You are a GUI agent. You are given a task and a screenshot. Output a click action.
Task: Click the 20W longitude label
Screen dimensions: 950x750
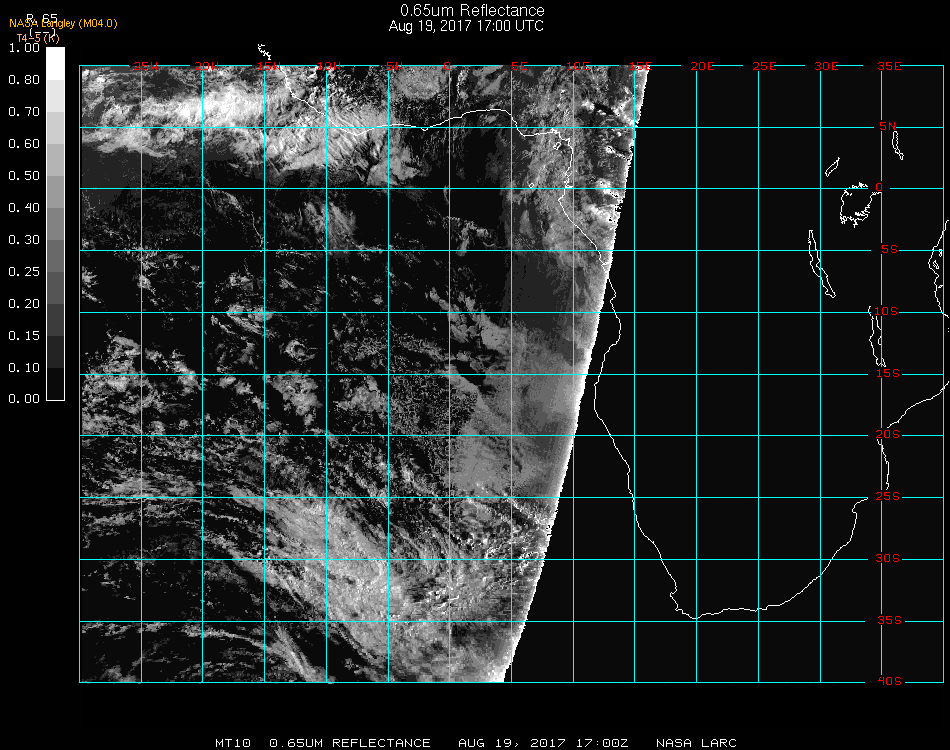(207, 66)
